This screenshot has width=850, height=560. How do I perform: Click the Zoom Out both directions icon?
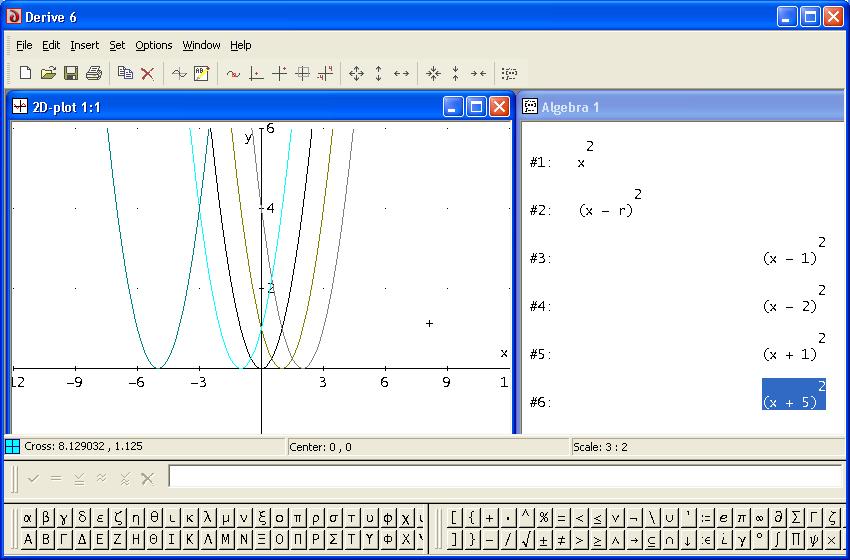pos(356,73)
